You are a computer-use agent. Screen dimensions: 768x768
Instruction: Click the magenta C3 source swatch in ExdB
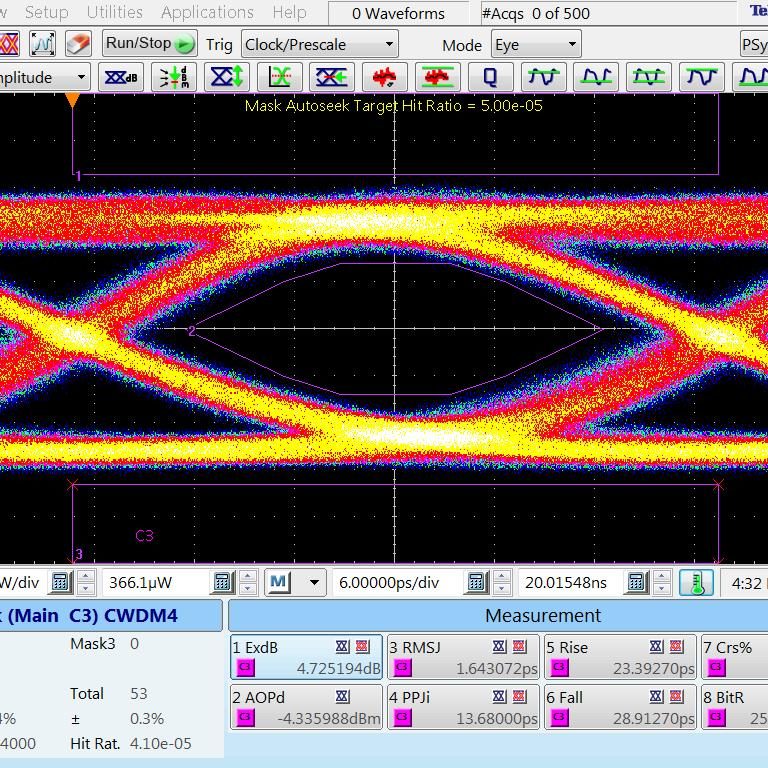(246, 668)
